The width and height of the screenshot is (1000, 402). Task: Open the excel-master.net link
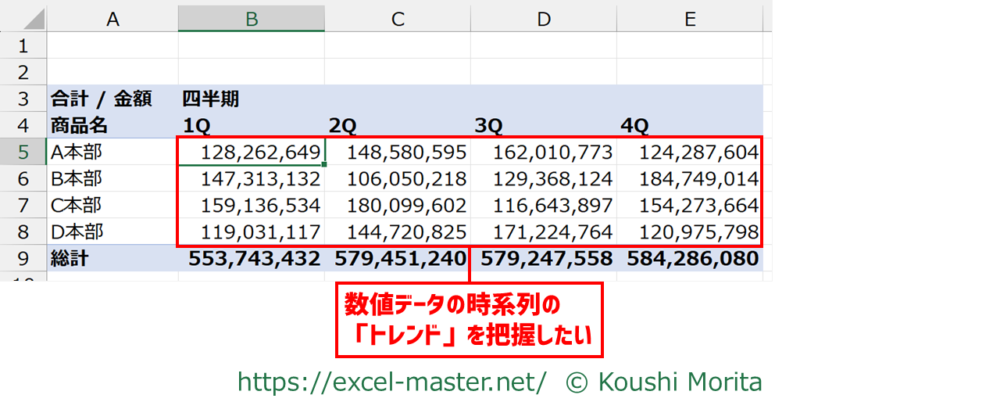tap(391, 381)
